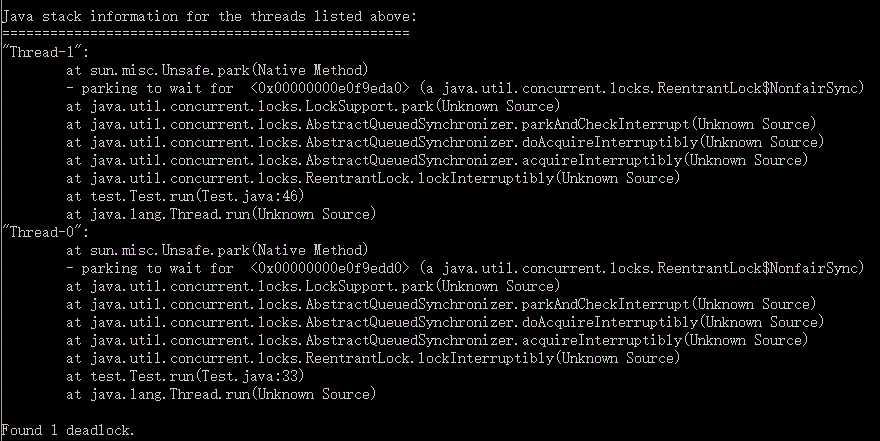Image resolution: width=880 pixels, height=441 pixels.
Task: Click Thread-1's acquireInterruptibly frame
Action: [437, 160]
